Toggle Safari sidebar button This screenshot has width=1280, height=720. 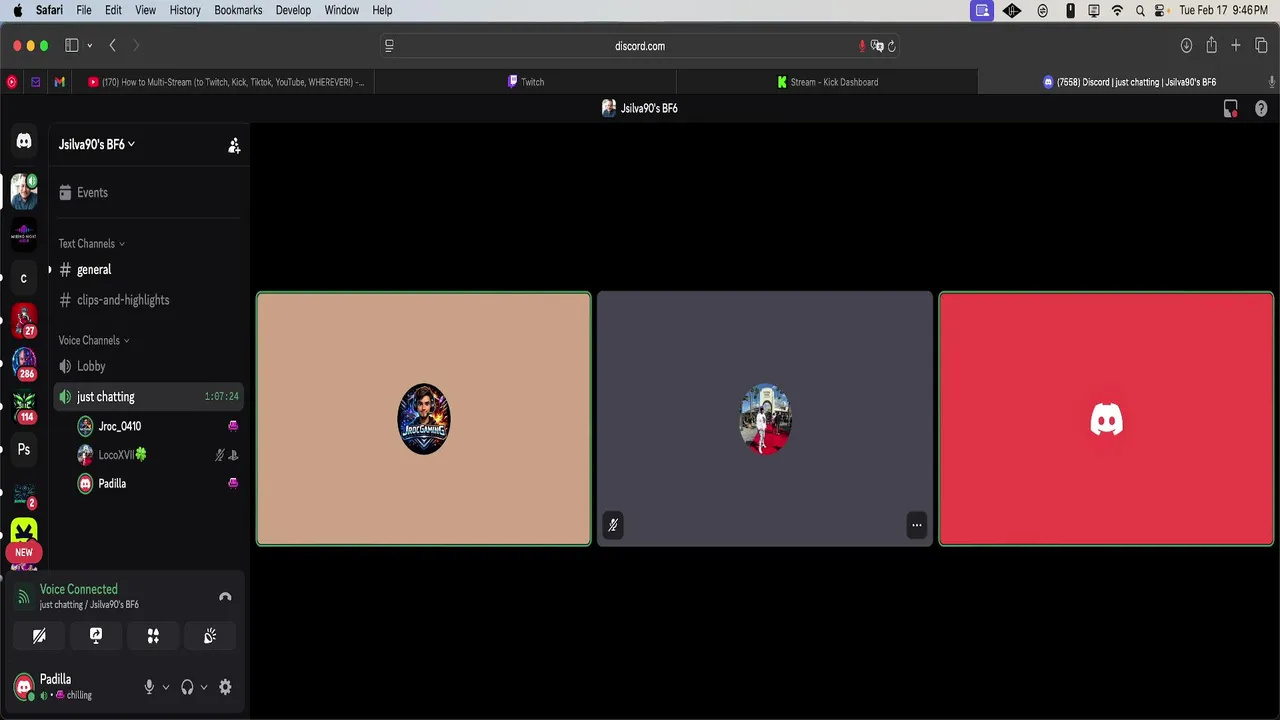point(72,46)
